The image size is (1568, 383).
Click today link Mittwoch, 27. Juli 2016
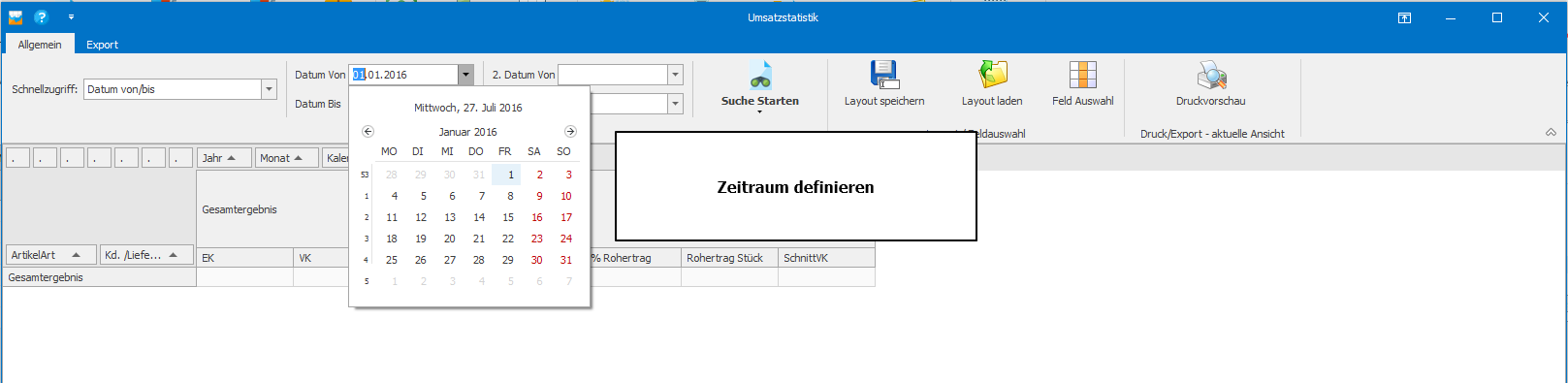468,108
